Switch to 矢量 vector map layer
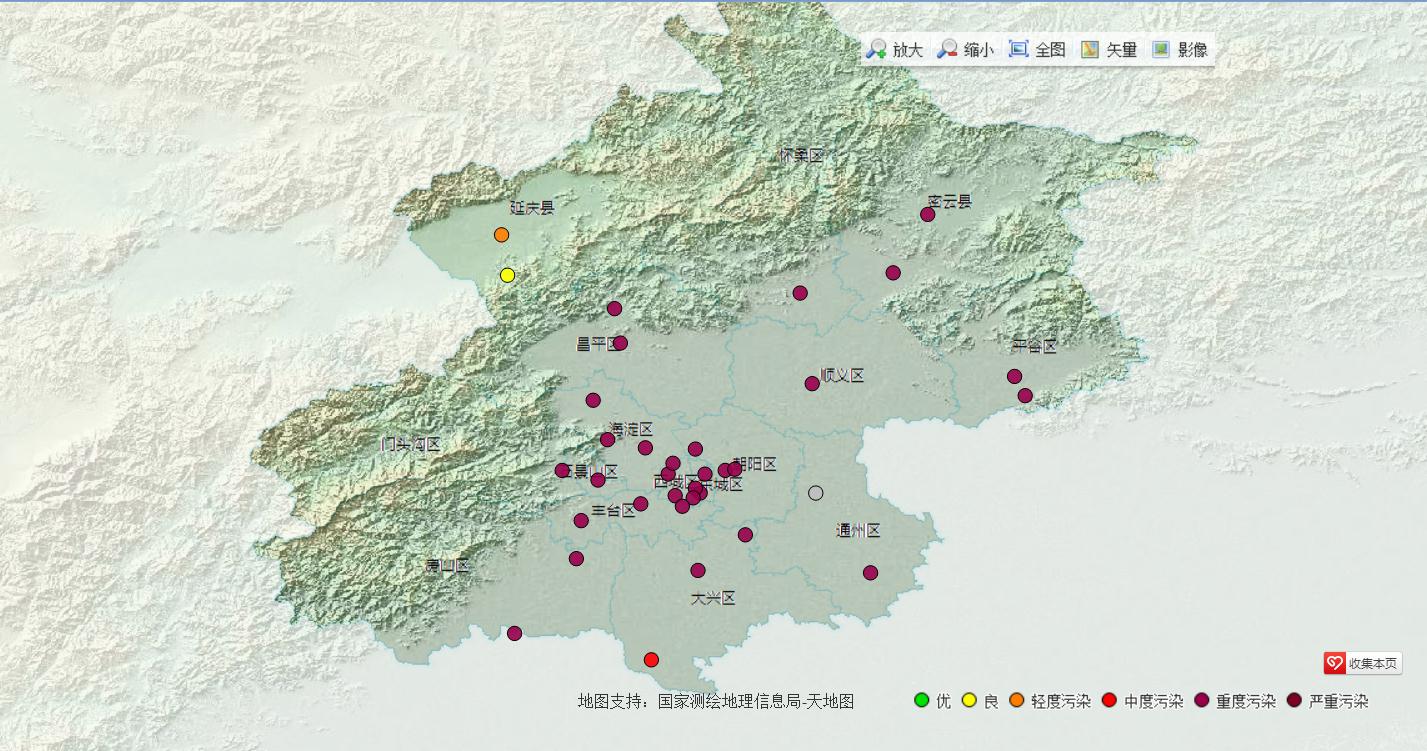The width and height of the screenshot is (1427, 751). tap(1090, 49)
